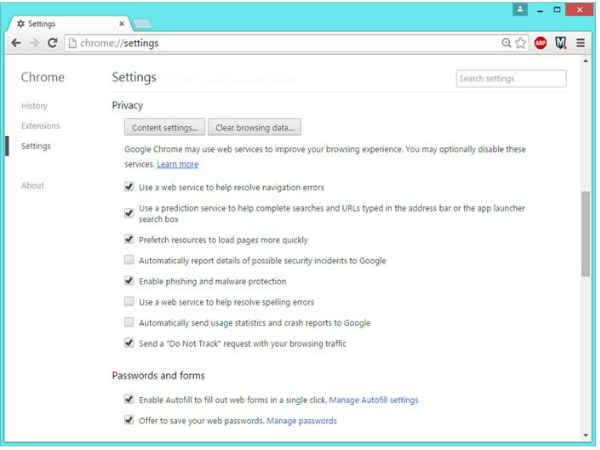Toggle Do Not Track request checkbox

click(x=129, y=343)
